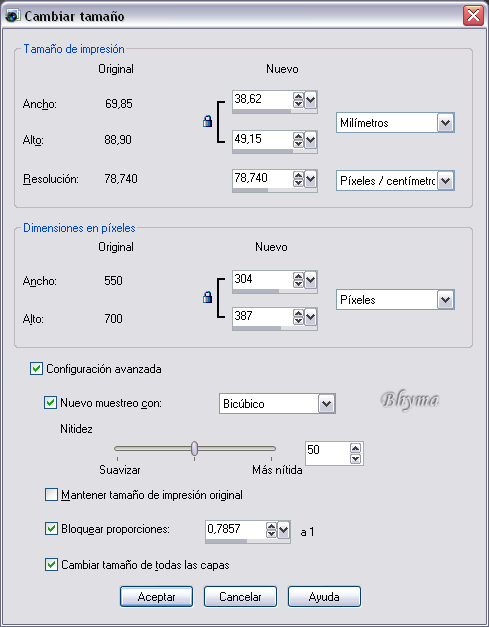
Task: Click the pixel width field showing 304
Action: point(263,279)
